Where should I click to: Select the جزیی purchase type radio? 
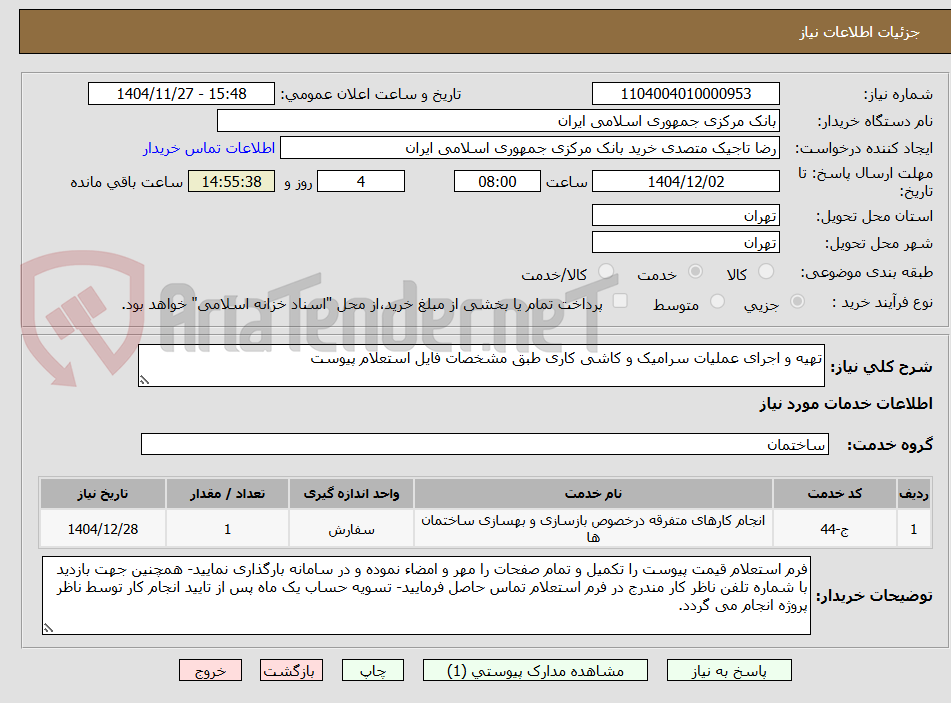pyautogui.click(x=798, y=301)
